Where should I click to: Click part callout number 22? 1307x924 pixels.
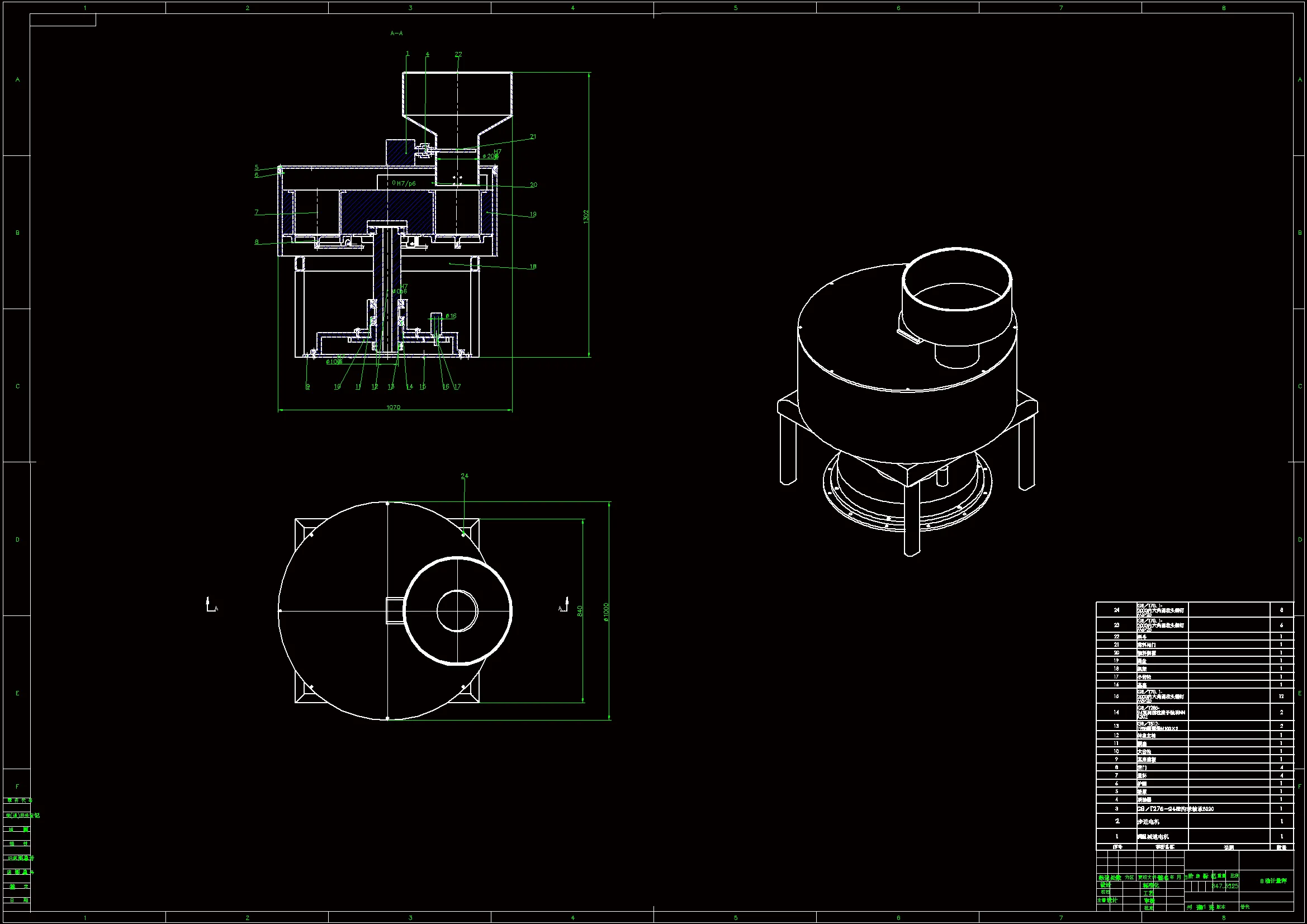pyautogui.click(x=458, y=55)
